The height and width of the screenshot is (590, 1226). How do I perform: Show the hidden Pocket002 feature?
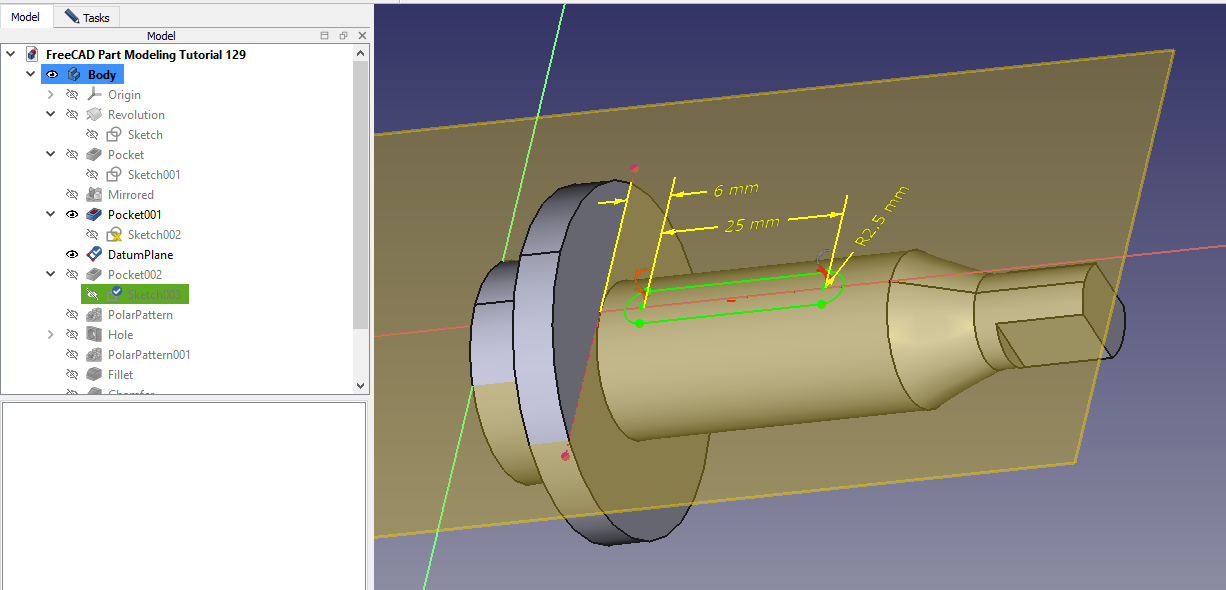pyautogui.click(x=72, y=275)
